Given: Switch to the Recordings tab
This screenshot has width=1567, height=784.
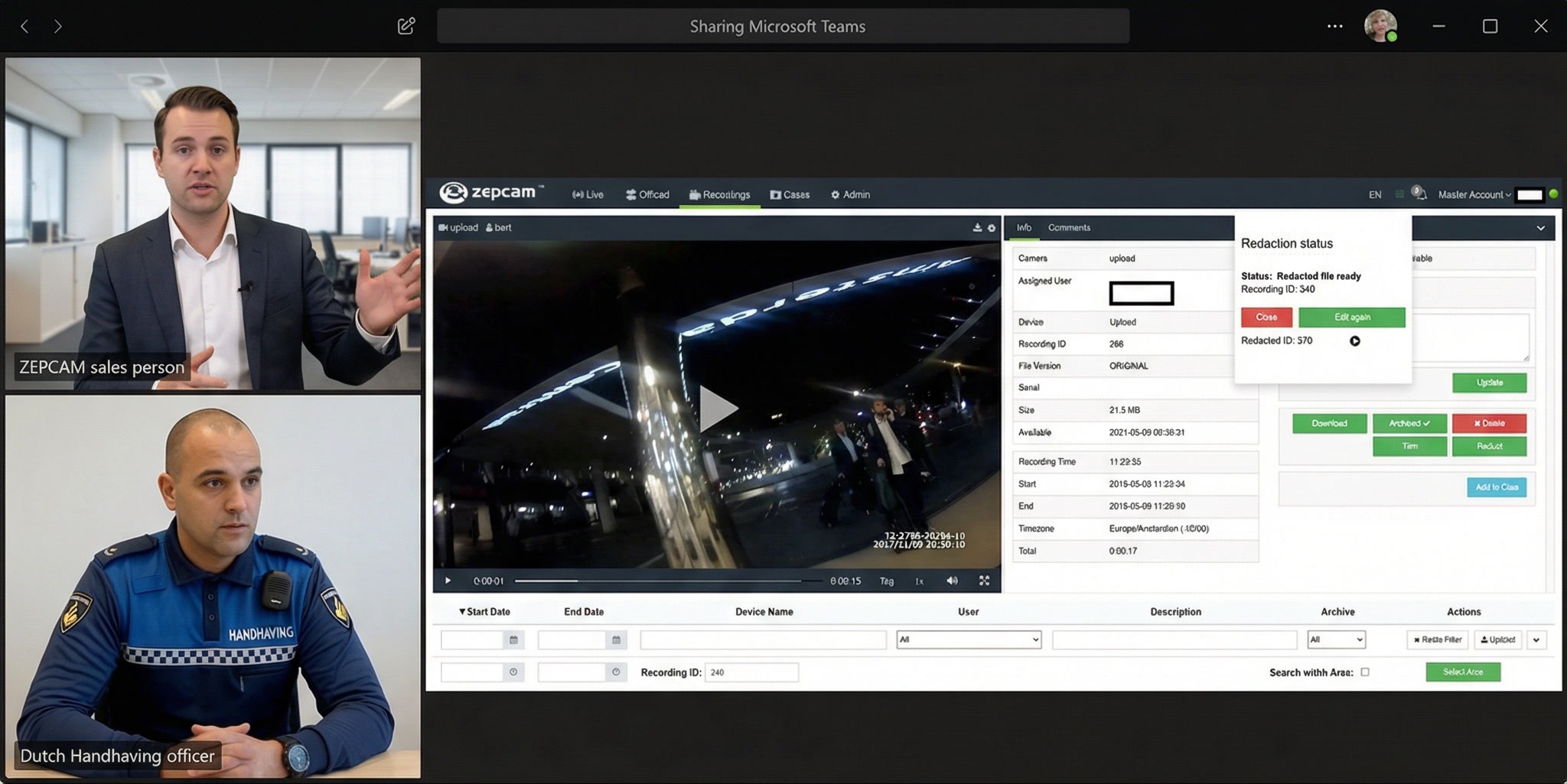Looking at the screenshot, I should pos(720,195).
